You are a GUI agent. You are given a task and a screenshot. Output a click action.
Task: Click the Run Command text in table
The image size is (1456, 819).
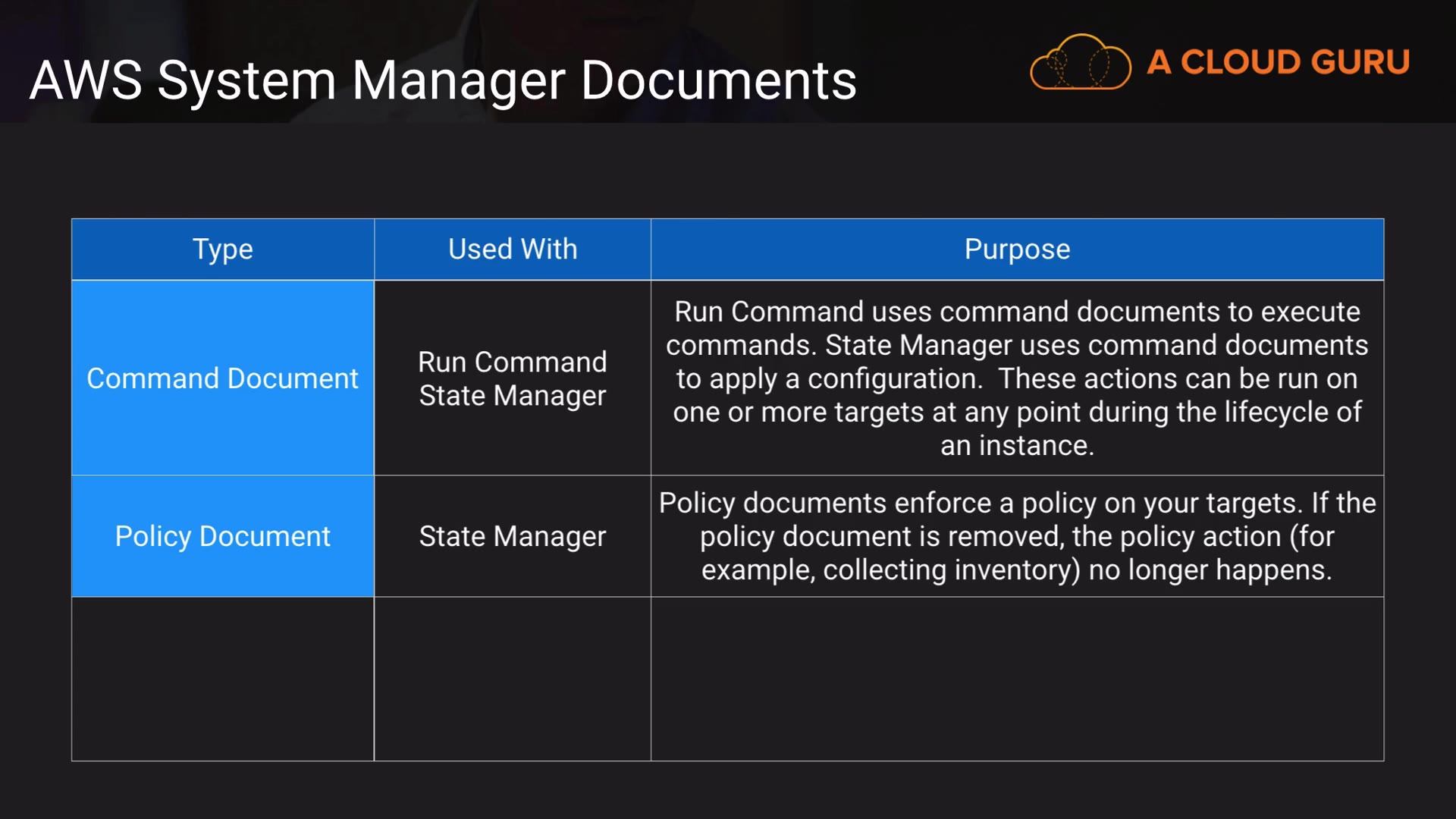513,362
